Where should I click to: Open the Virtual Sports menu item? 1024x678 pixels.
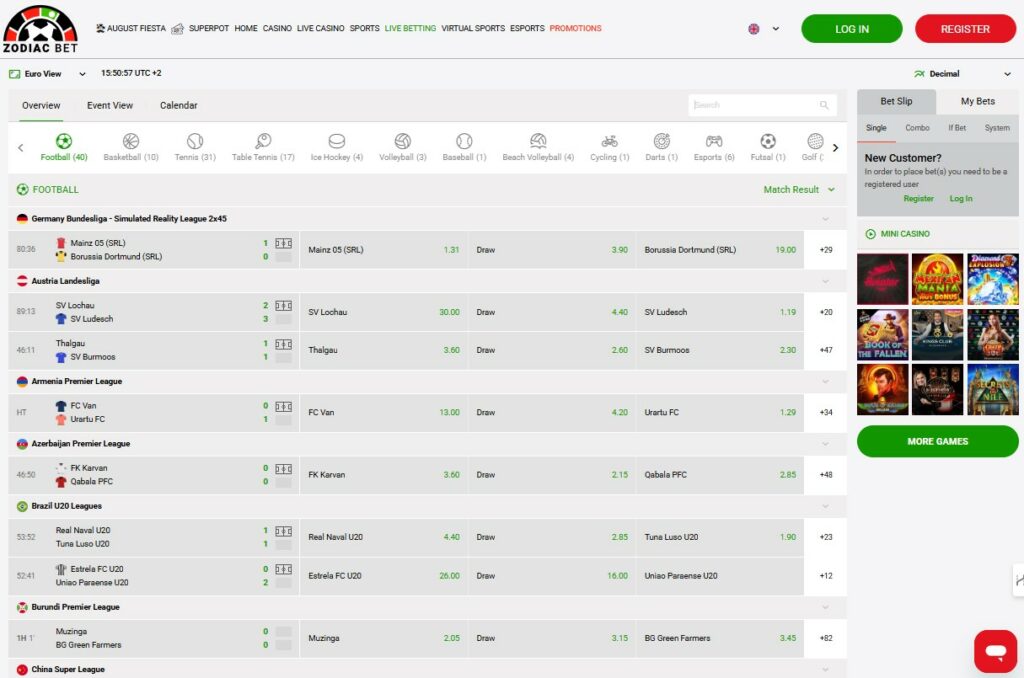(473, 29)
